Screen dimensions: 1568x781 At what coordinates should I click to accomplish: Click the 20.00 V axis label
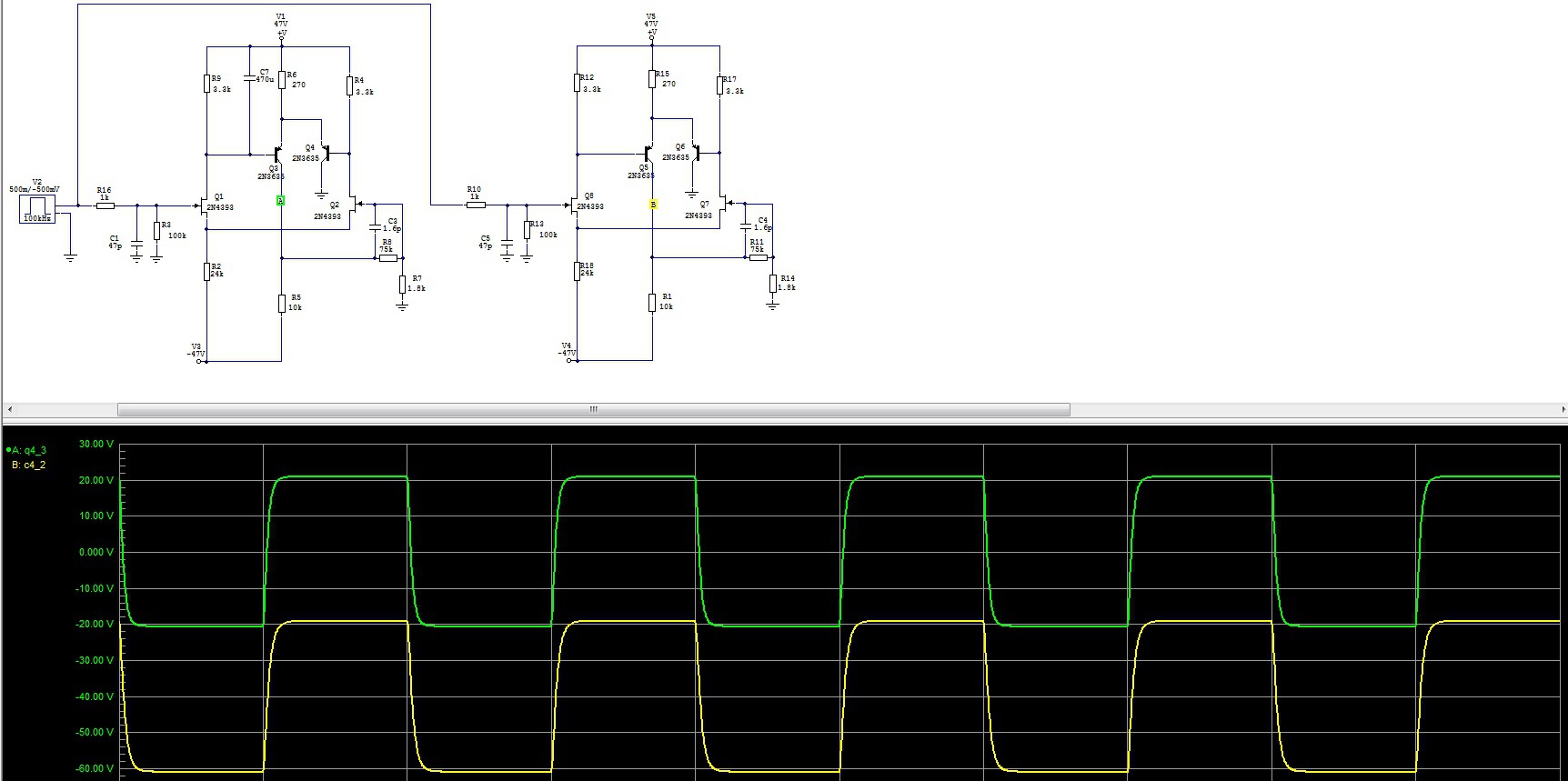point(96,480)
